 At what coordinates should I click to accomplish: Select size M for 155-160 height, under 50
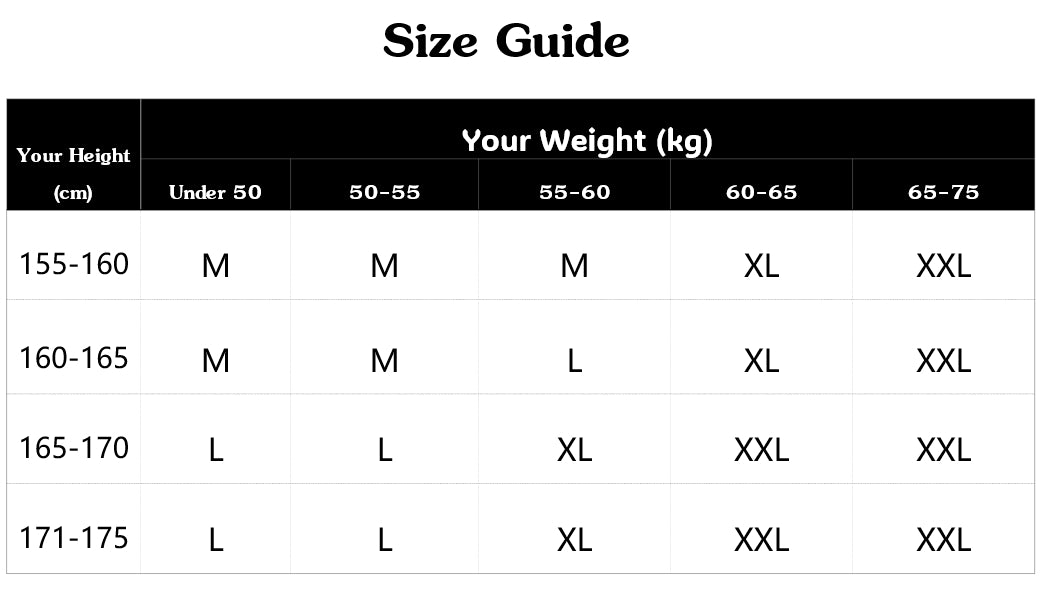(x=215, y=266)
